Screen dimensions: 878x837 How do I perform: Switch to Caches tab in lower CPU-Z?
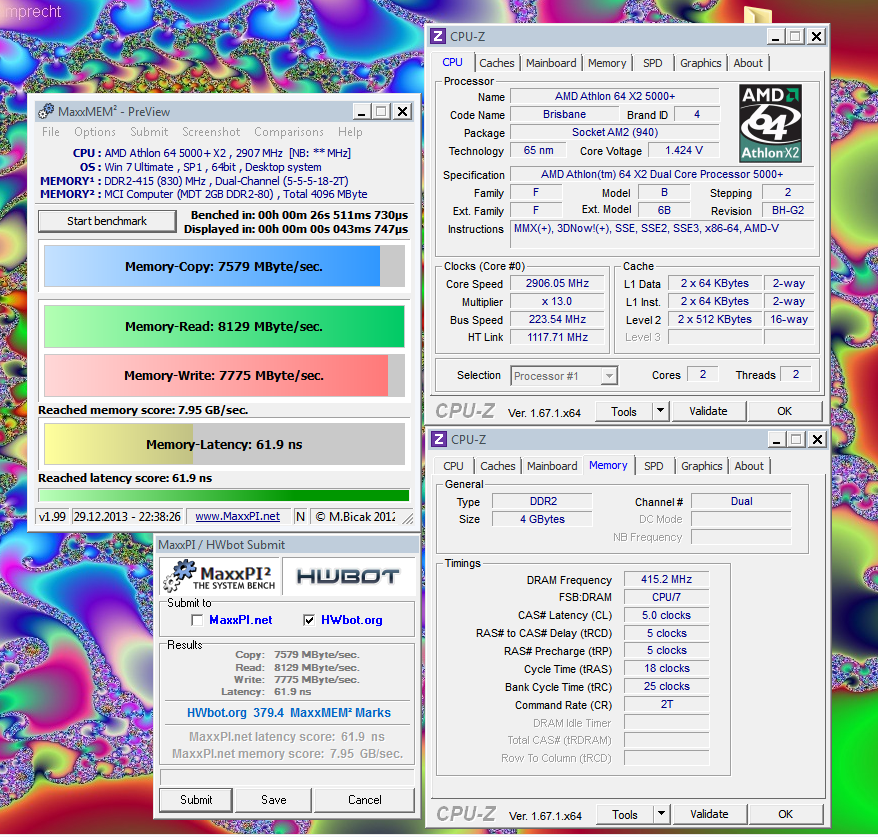(x=498, y=466)
